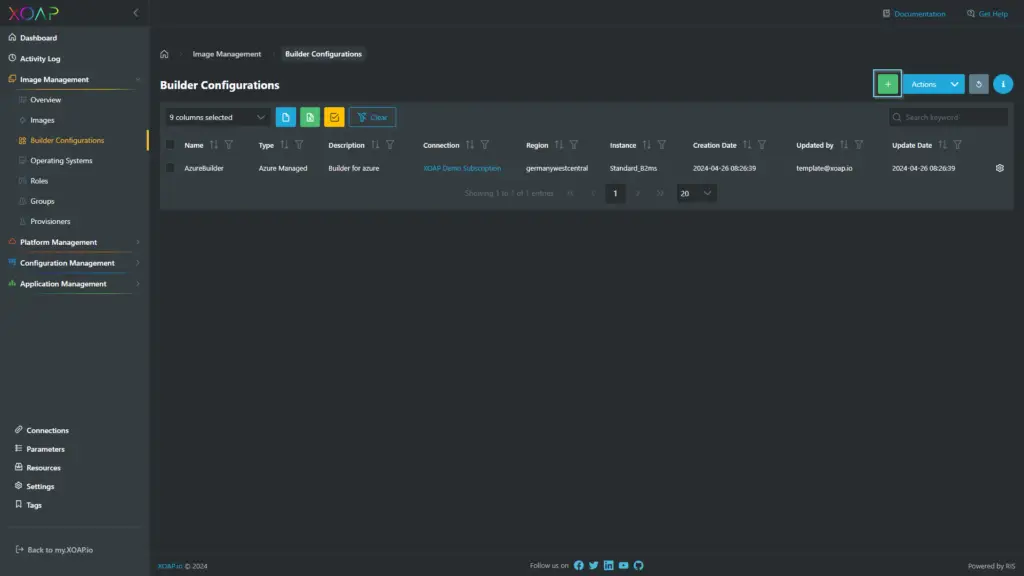Go to Image Management breadcrumb
This screenshot has width=1024, height=576.
pyautogui.click(x=227, y=54)
